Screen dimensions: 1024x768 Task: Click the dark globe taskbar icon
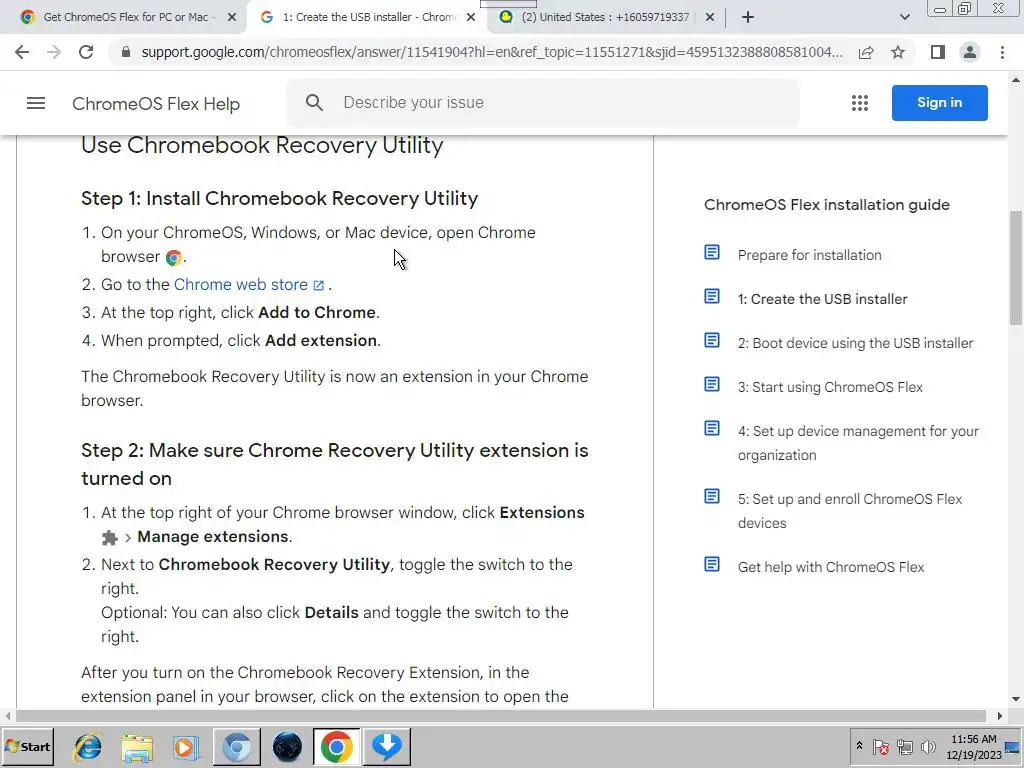coord(287,746)
